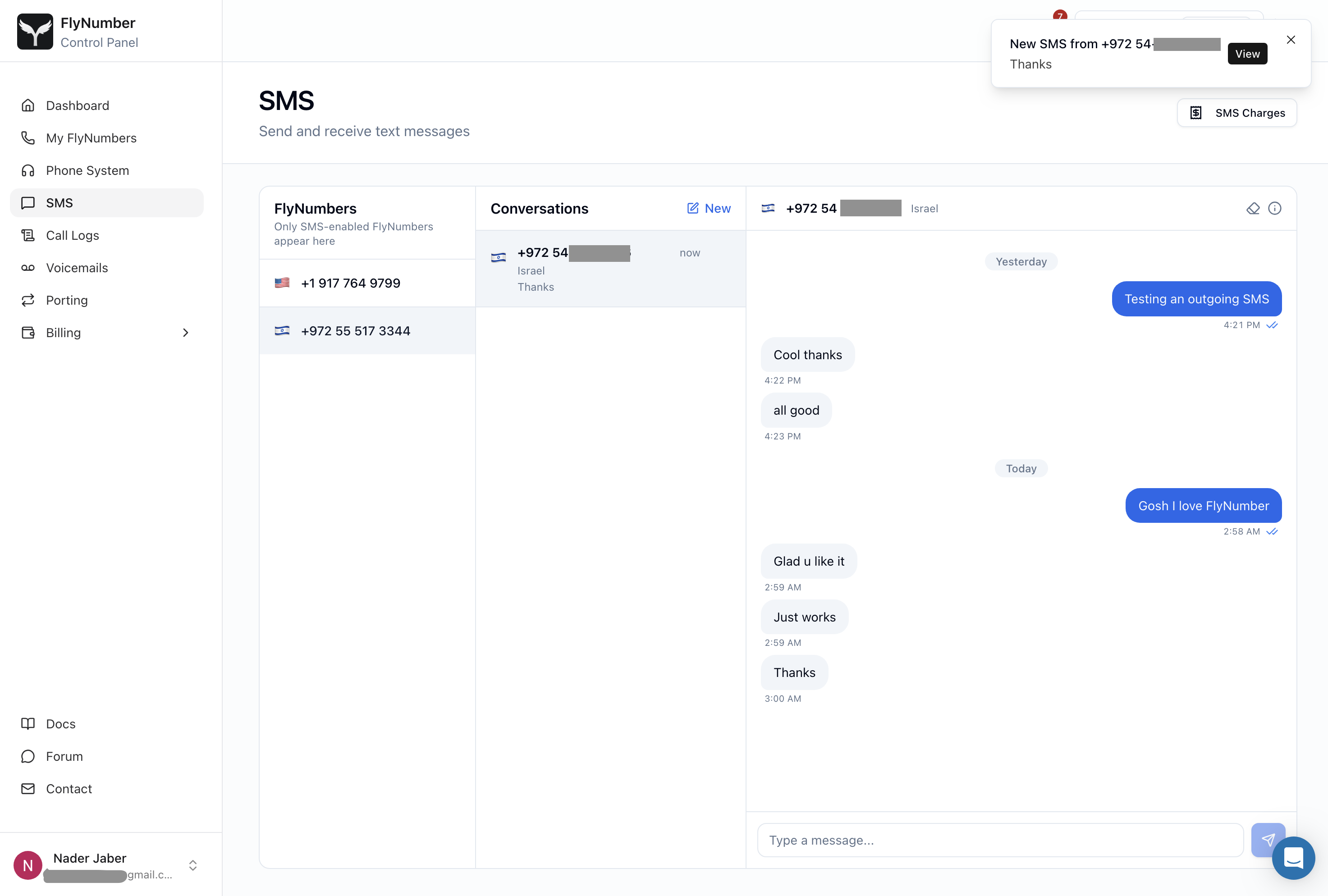Click the Docs link

click(60, 724)
